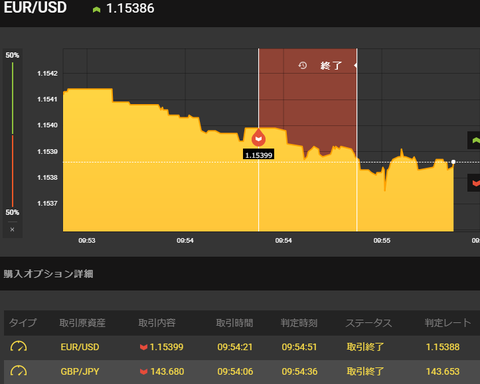This screenshot has height=384, width=480.
Task: Click the green portion of sentiment bar
Action: [x=13, y=98]
